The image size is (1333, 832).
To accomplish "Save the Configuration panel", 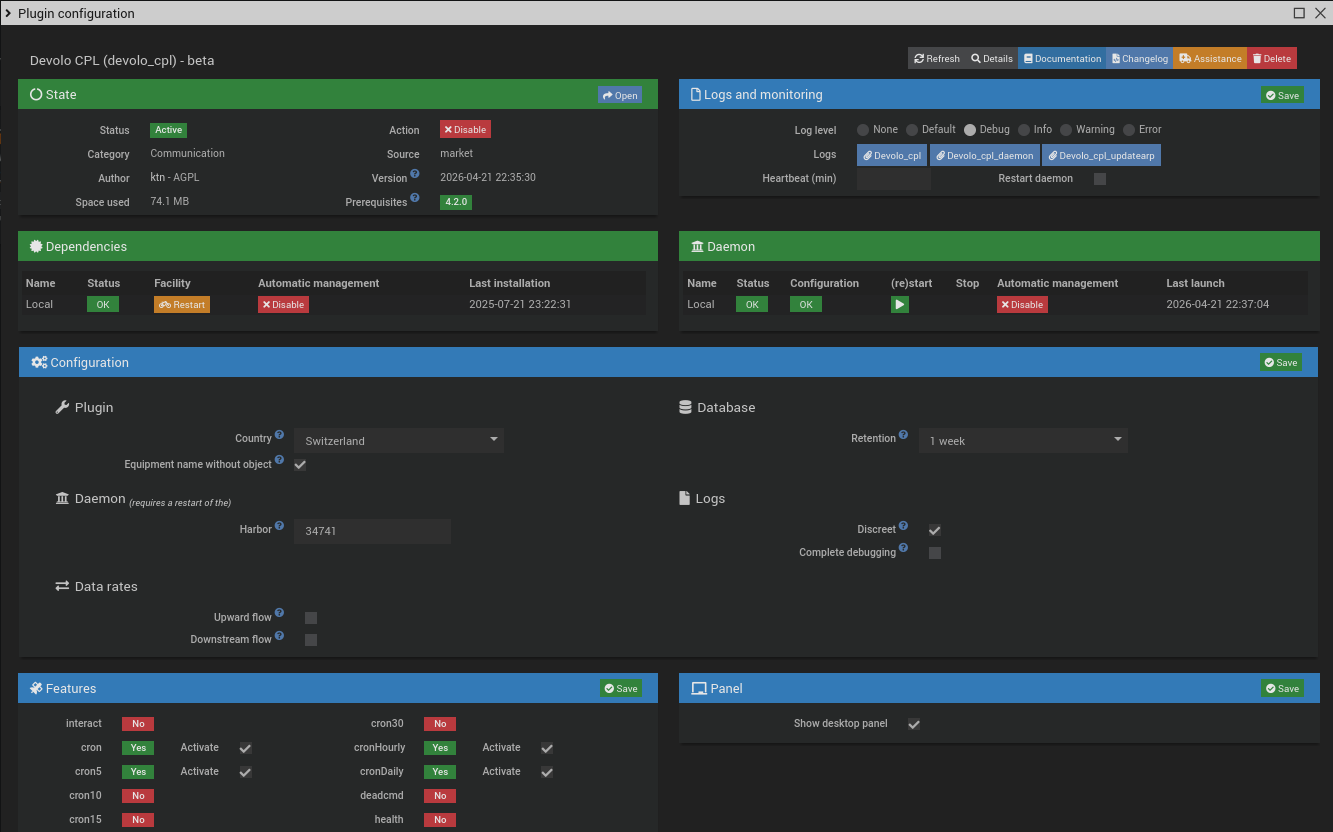I will 1281,363.
